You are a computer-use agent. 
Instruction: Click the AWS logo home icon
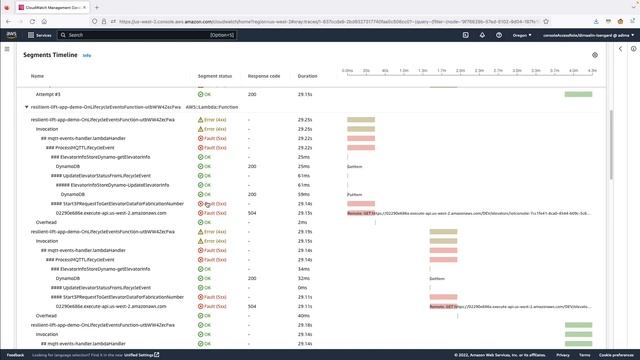pyautogui.click(x=11, y=35)
